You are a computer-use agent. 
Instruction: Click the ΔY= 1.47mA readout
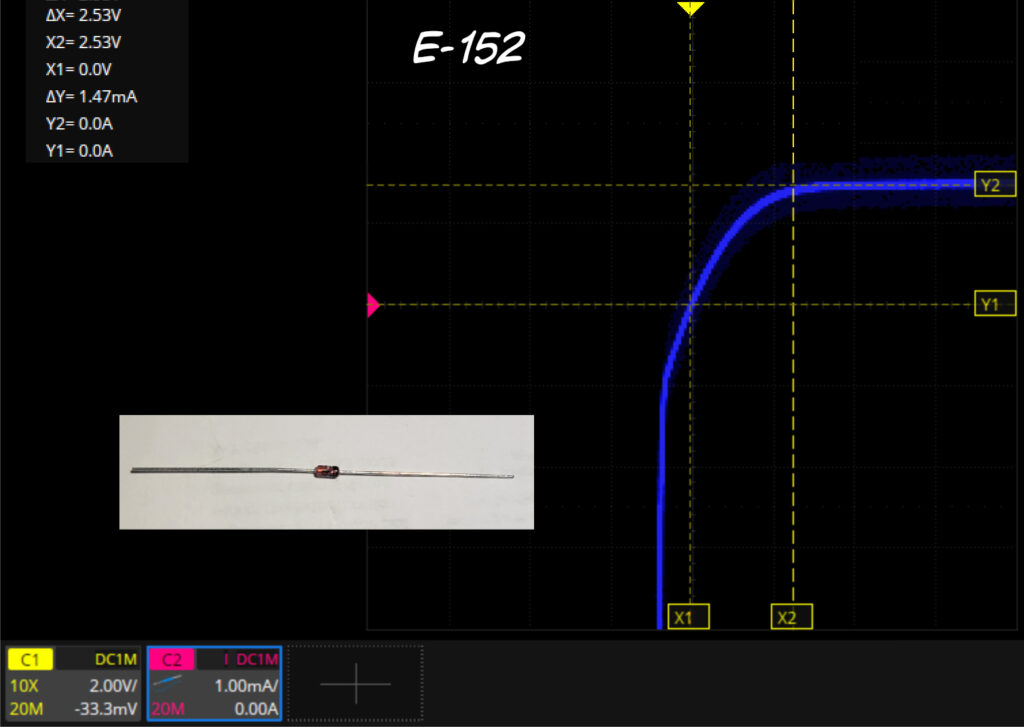coord(91,97)
